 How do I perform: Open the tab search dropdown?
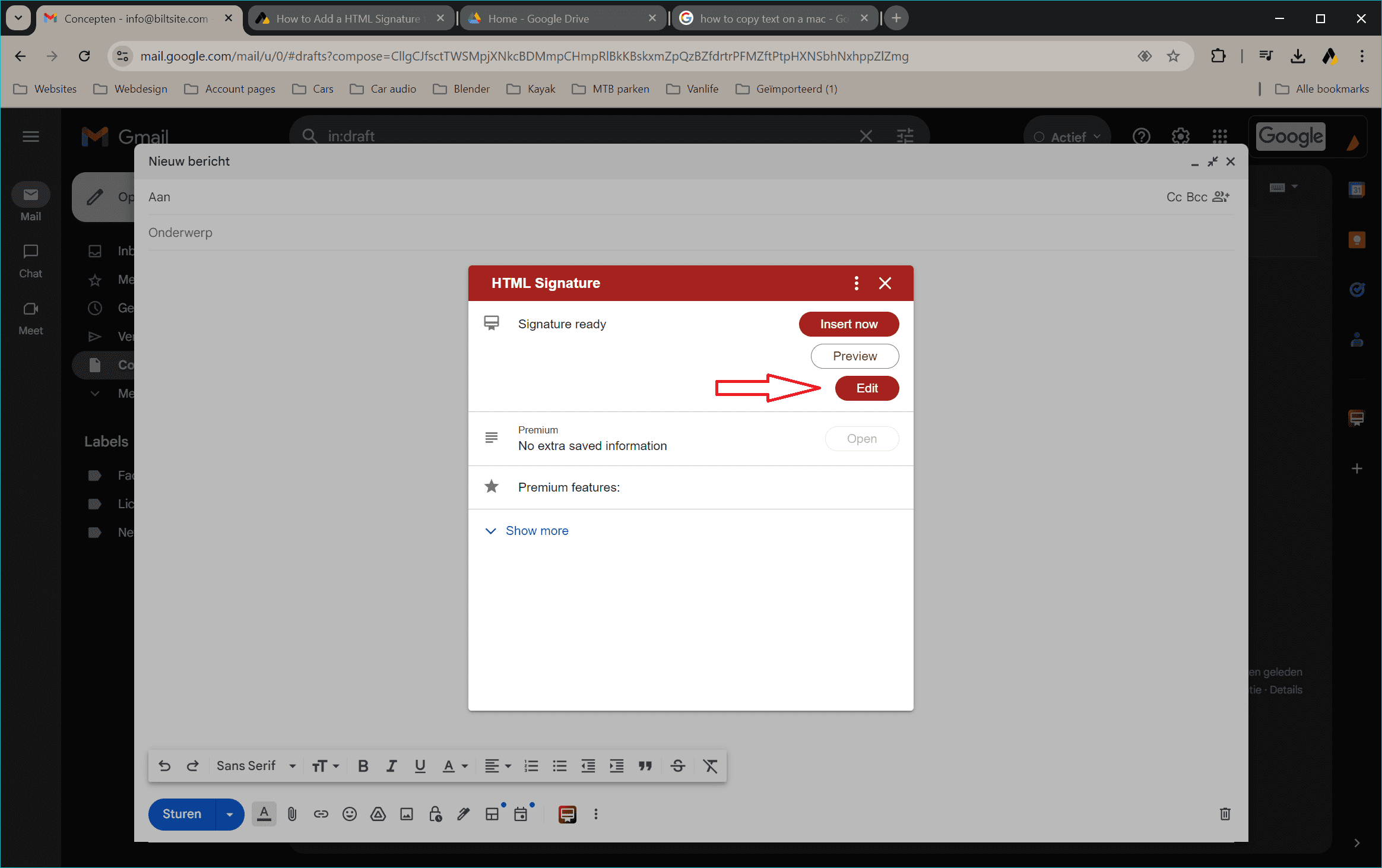18,18
